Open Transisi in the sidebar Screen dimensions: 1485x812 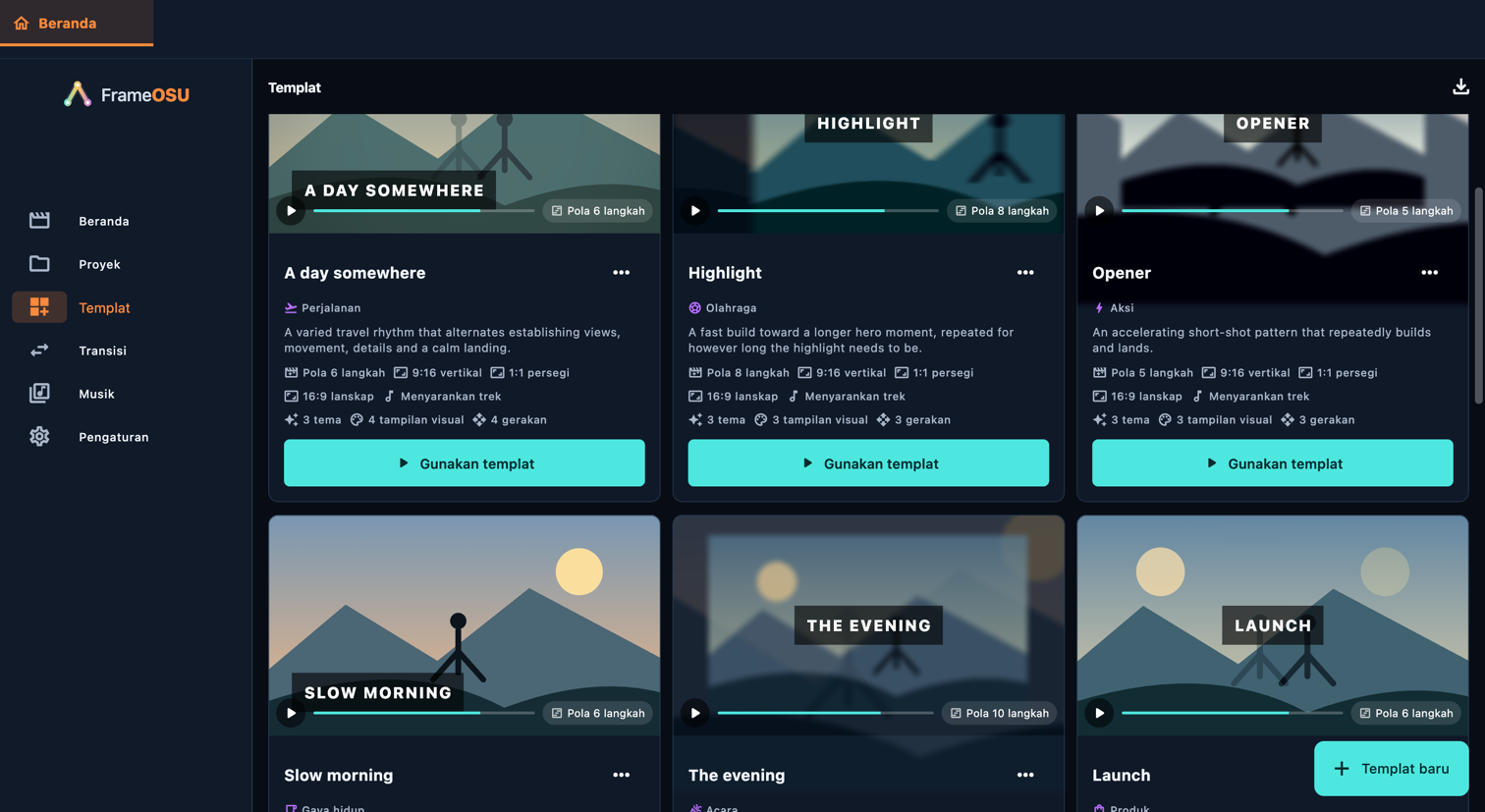tap(126, 351)
